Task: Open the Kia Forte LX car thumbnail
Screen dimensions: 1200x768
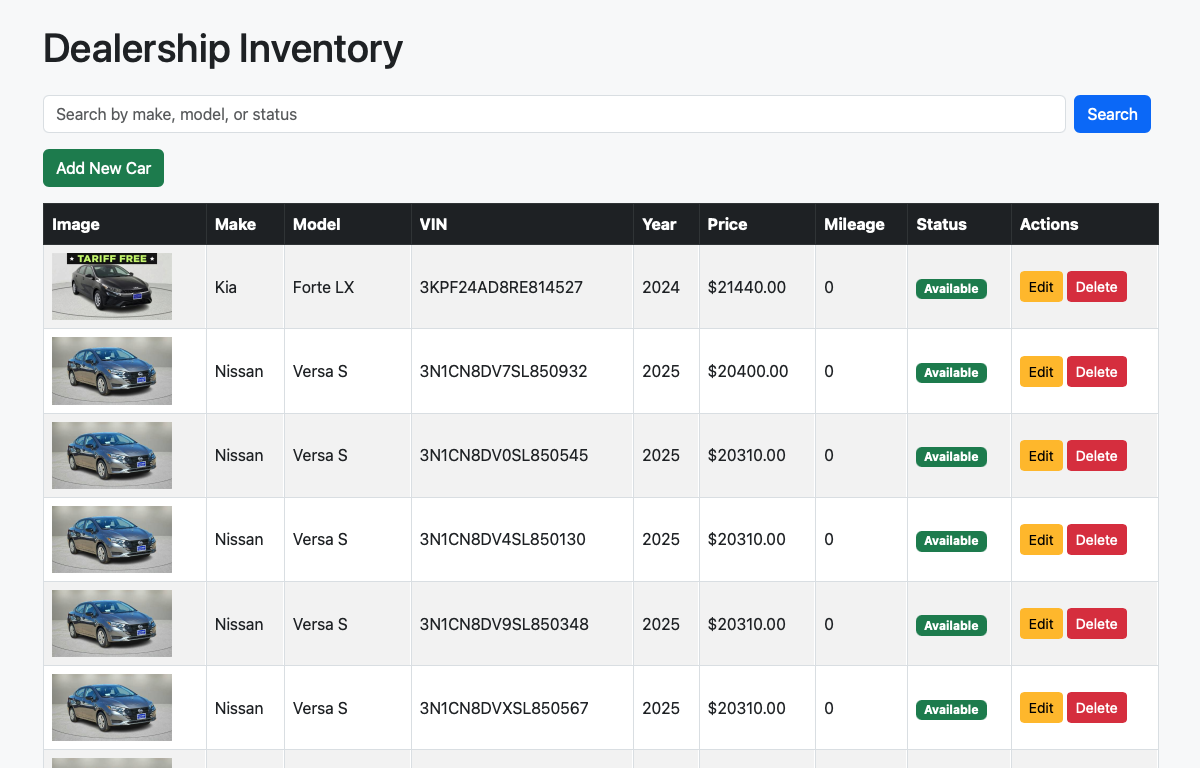Action: tap(112, 287)
